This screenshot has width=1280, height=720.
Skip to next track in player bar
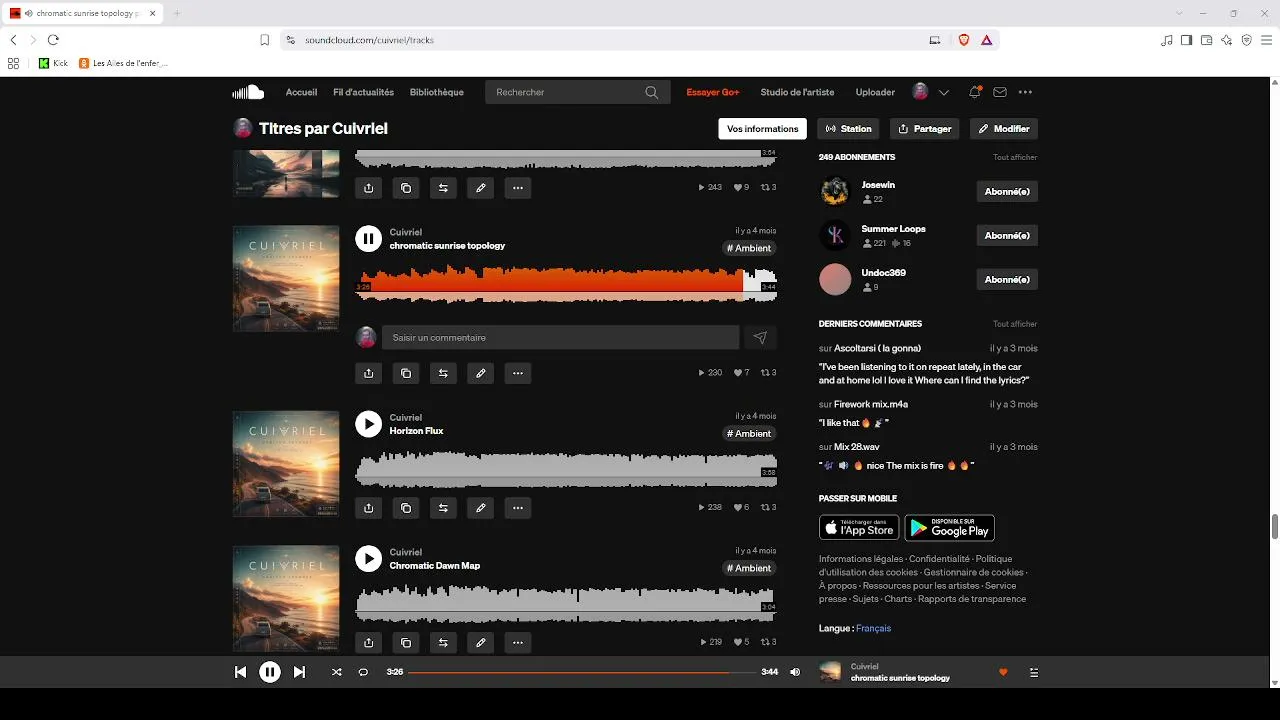299,672
